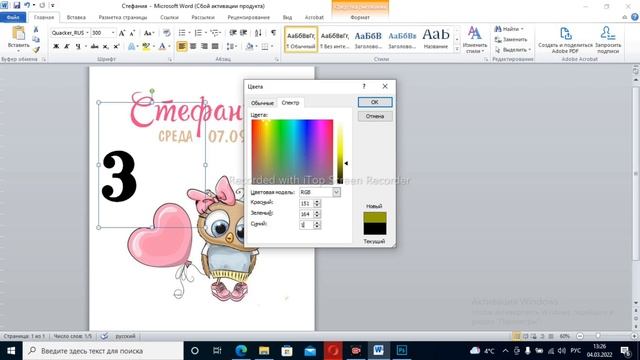The height and width of the screenshot is (360, 640).
Task: Open the Файл tab
Action: (13, 17)
